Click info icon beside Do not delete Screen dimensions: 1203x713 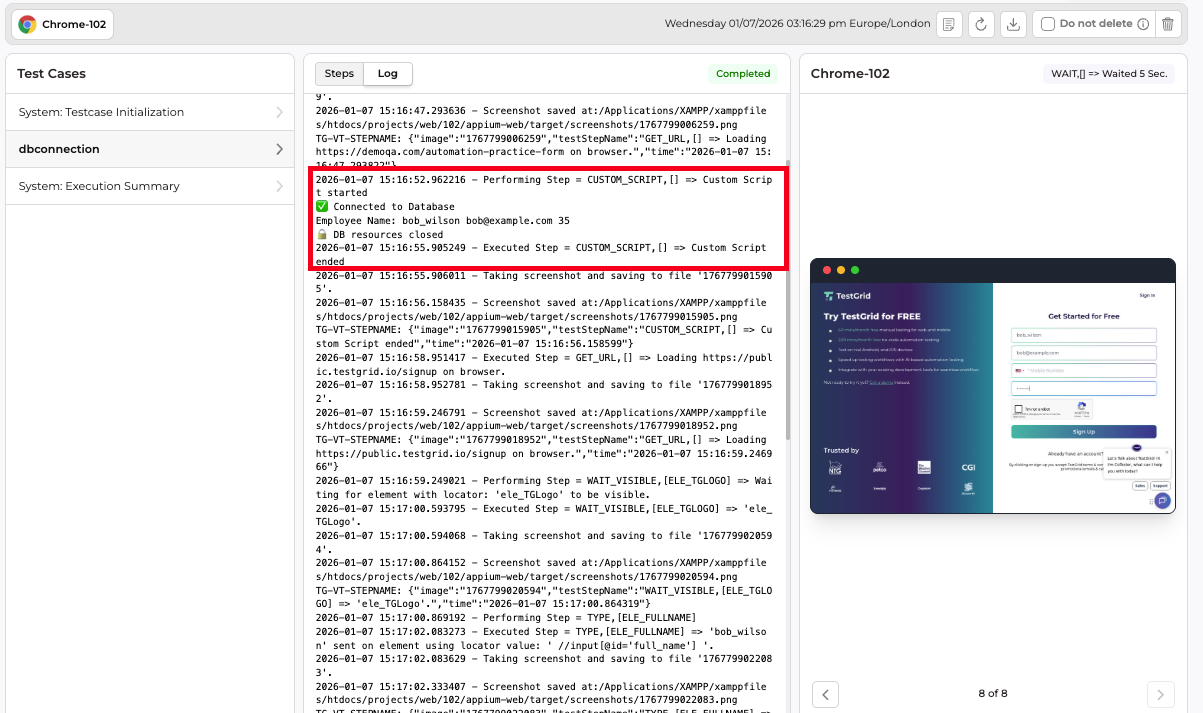pyautogui.click(x=1143, y=25)
